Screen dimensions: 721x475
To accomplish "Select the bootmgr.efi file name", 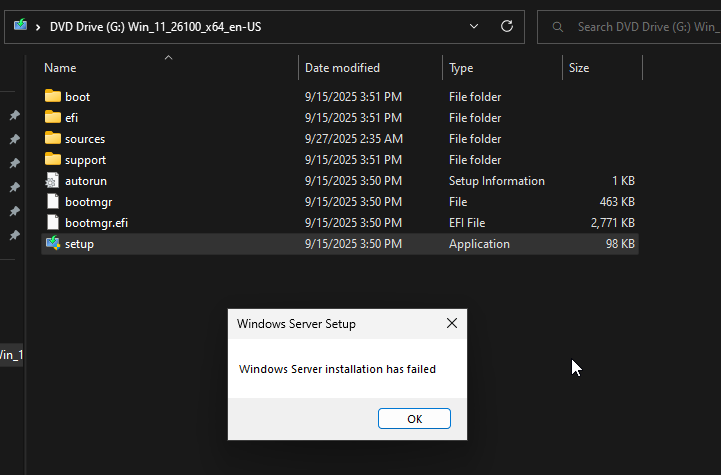I will (96, 223).
